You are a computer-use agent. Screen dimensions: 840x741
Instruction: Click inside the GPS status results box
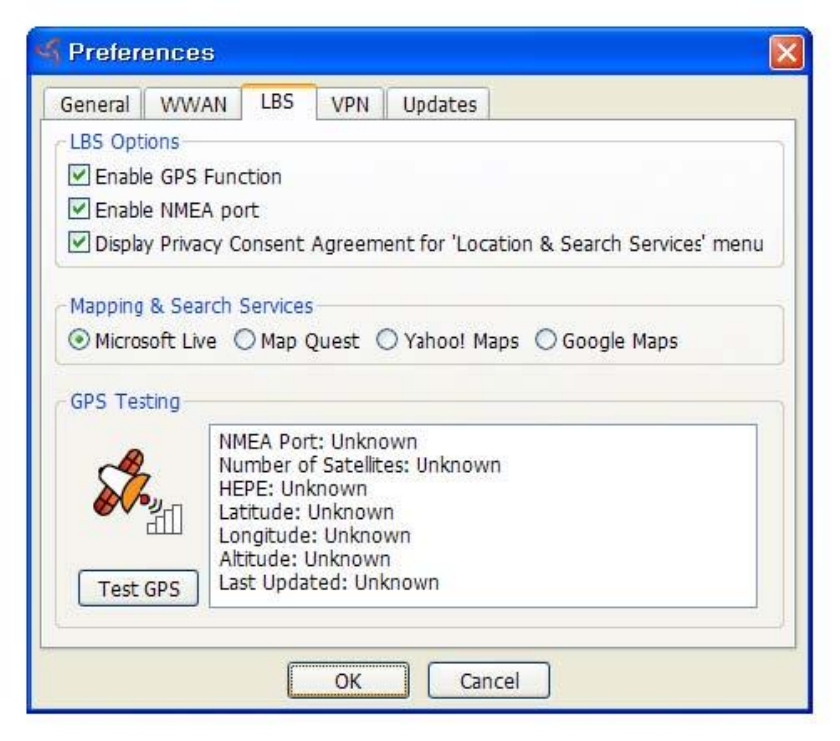pyautogui.click(x=483, y=516)
